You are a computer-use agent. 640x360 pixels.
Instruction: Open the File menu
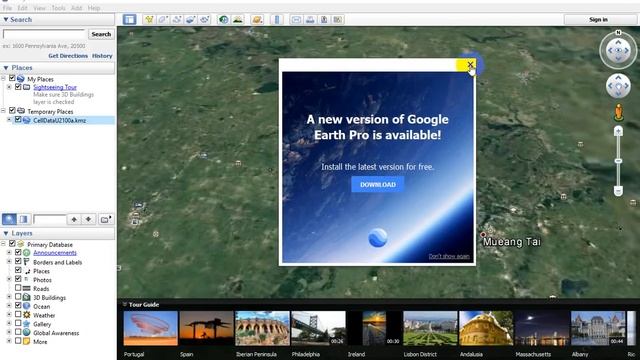(x=7, y=8)
